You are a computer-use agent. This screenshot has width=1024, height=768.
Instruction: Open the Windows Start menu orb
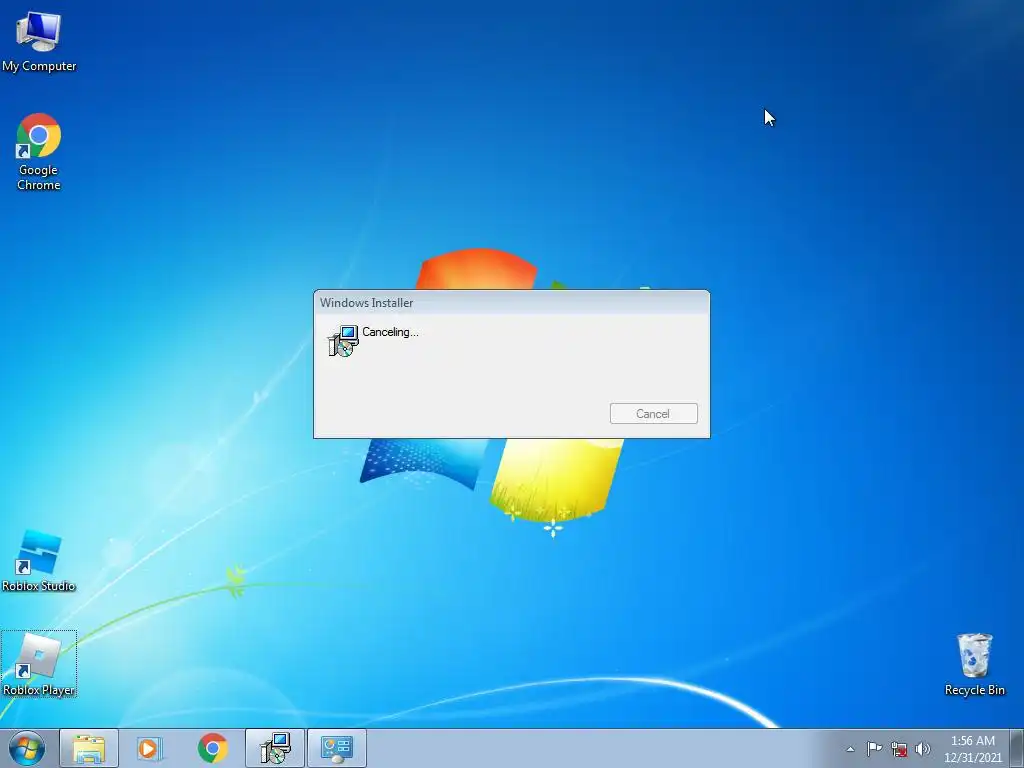click(x=27, y=748)
